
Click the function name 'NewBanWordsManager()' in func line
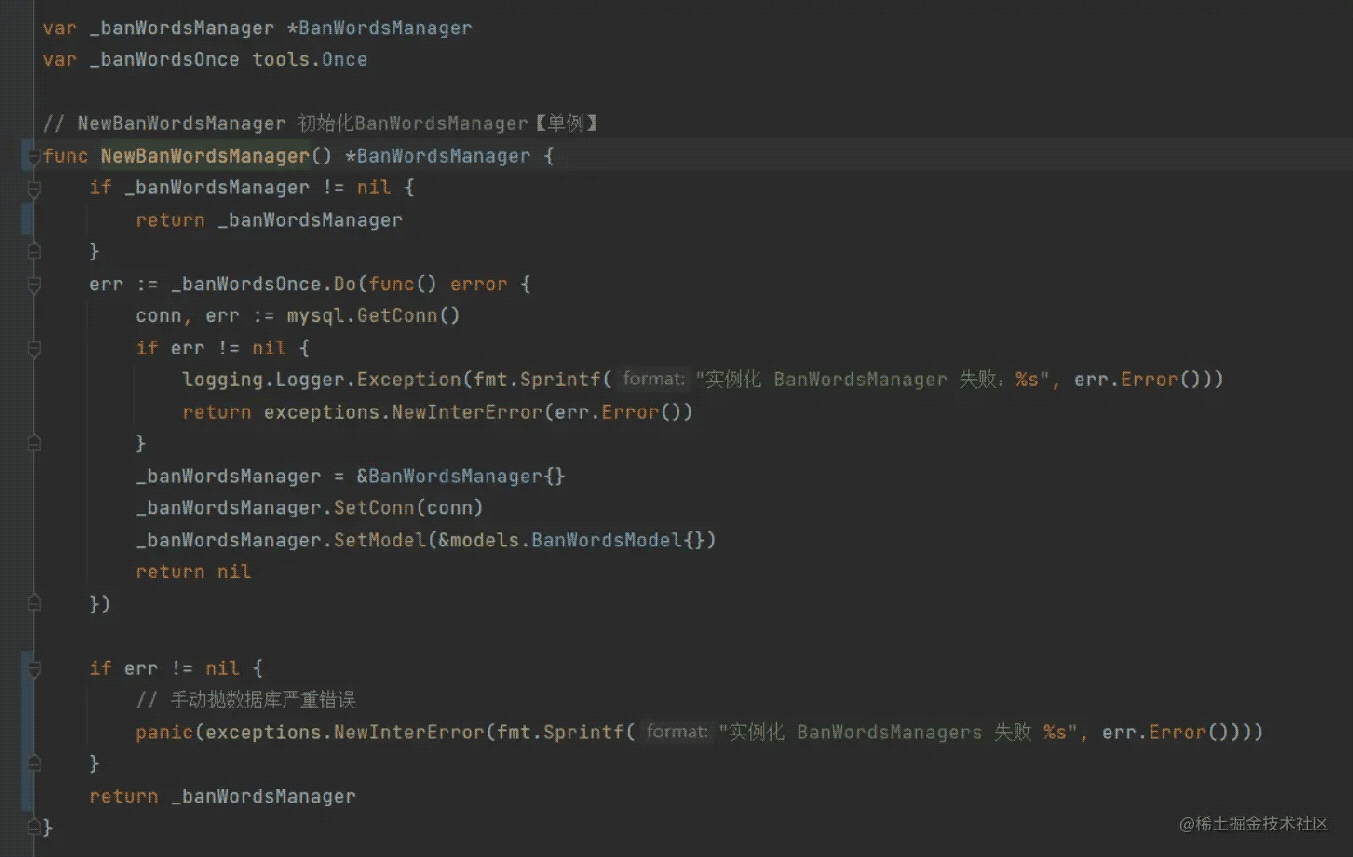(x=217, y=156)
